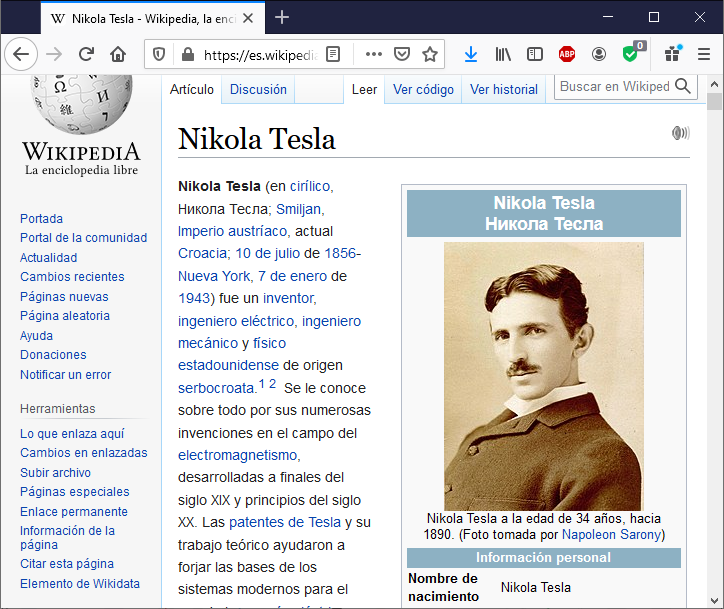Image resolution: width=724 pixels, height=609 pixels.
Task: Toggle the sidebar view
Action: coord(535,54)
